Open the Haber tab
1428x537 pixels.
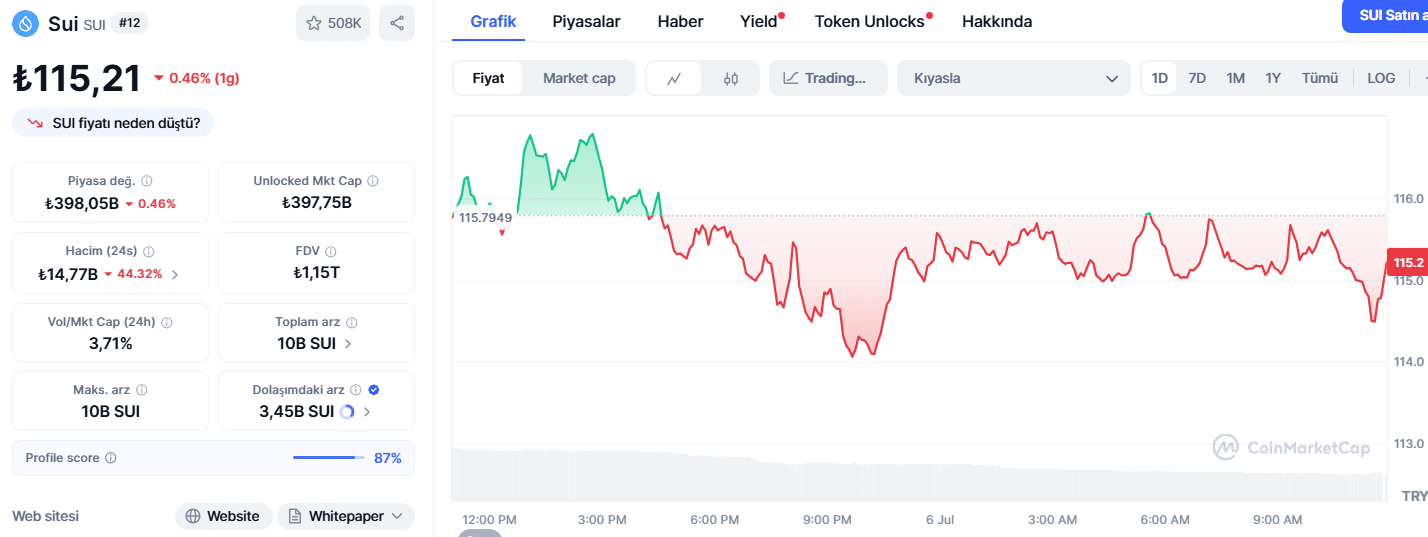pyautogui.click(x=680, y=21)
